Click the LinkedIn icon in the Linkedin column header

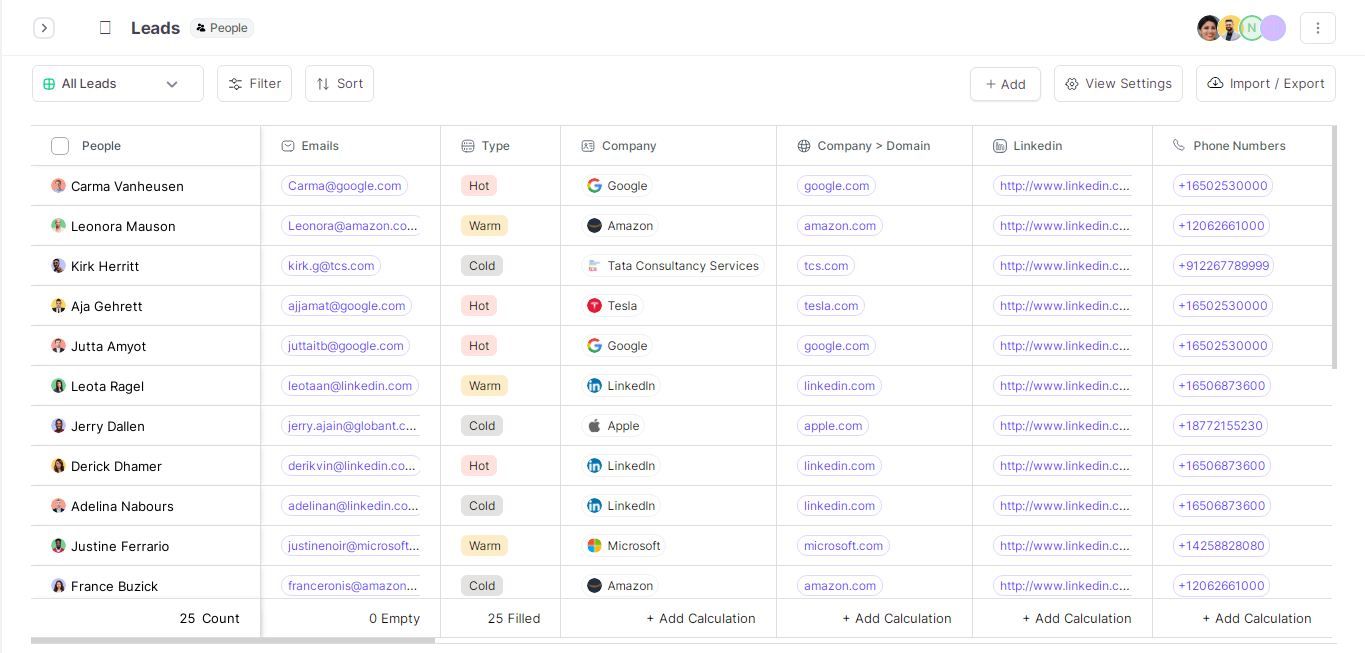pyautogui.click(x=1000, y=146)
